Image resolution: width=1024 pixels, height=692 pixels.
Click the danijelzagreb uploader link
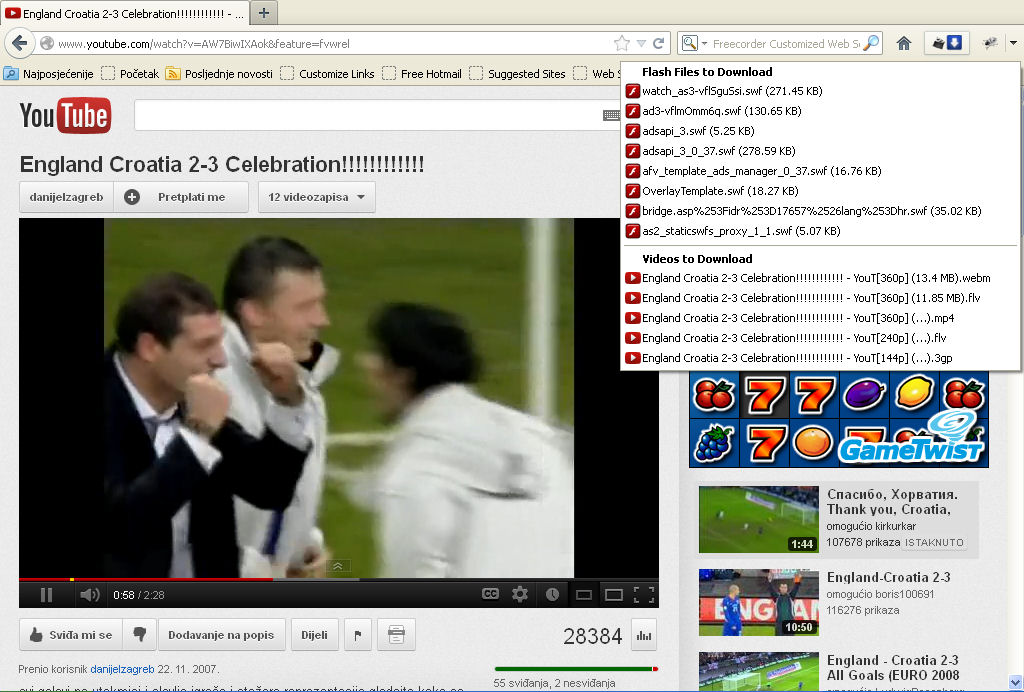point(122,669)
